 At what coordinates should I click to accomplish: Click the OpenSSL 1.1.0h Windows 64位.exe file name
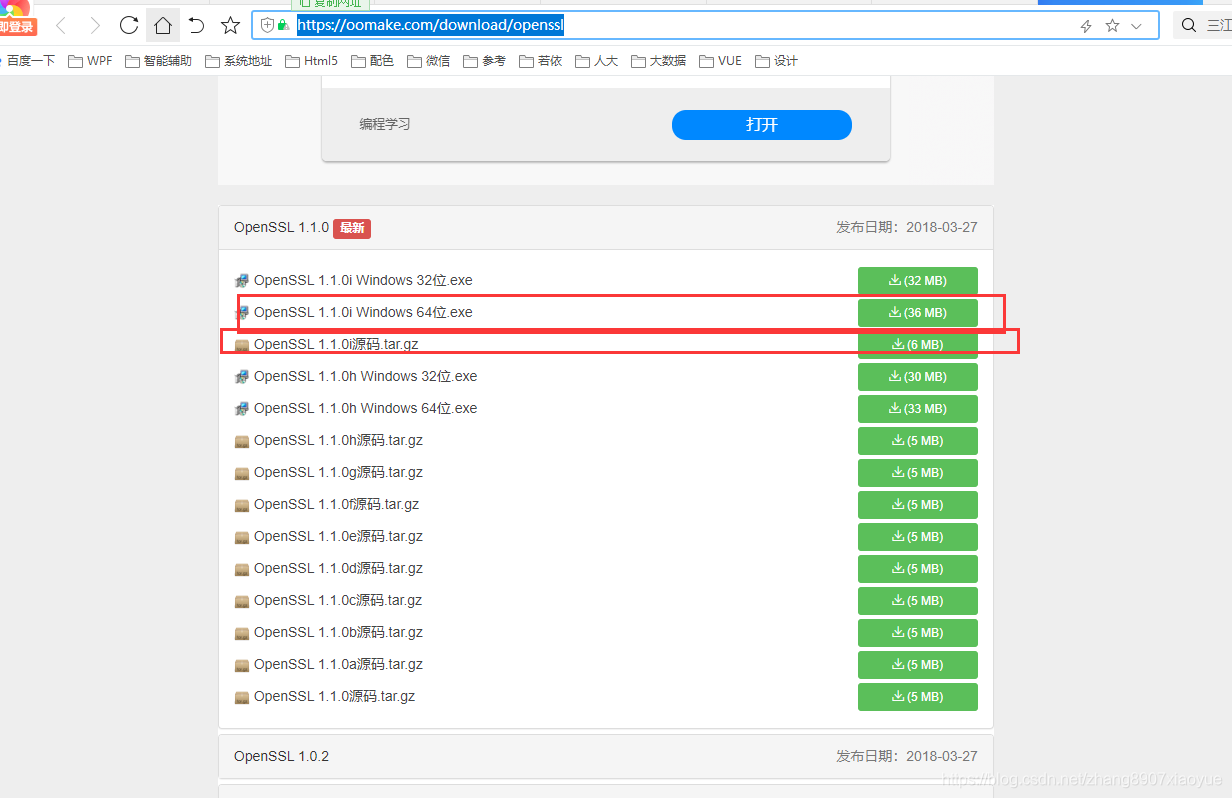coord(366,408)
